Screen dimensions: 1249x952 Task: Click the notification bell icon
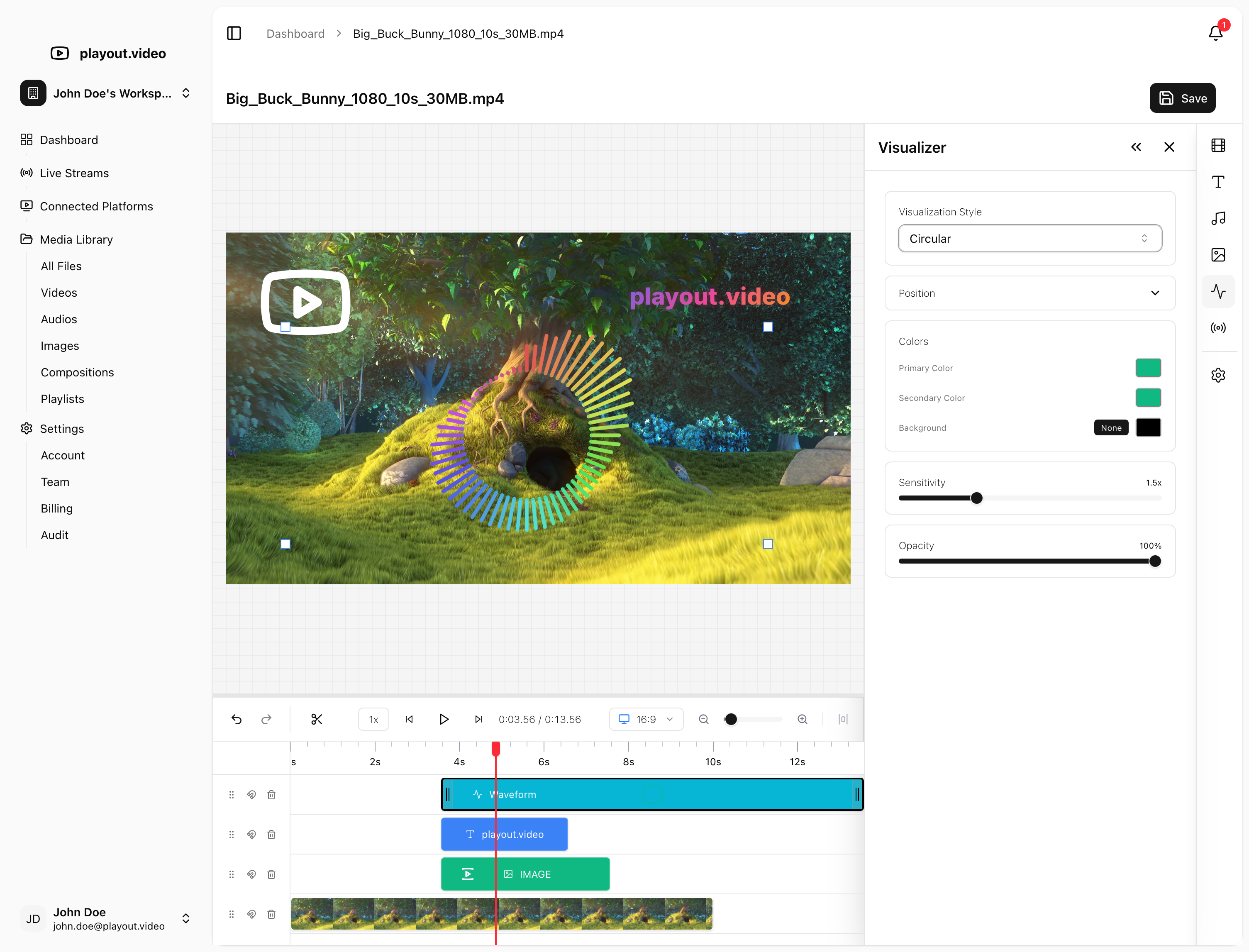pyautogui.click(x=1215, y=33)
